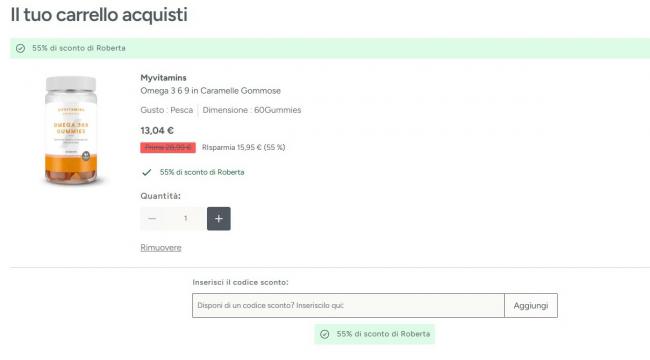Click the Gusto: Pesca option text
650x360 pixels.
tap(167, 110)
